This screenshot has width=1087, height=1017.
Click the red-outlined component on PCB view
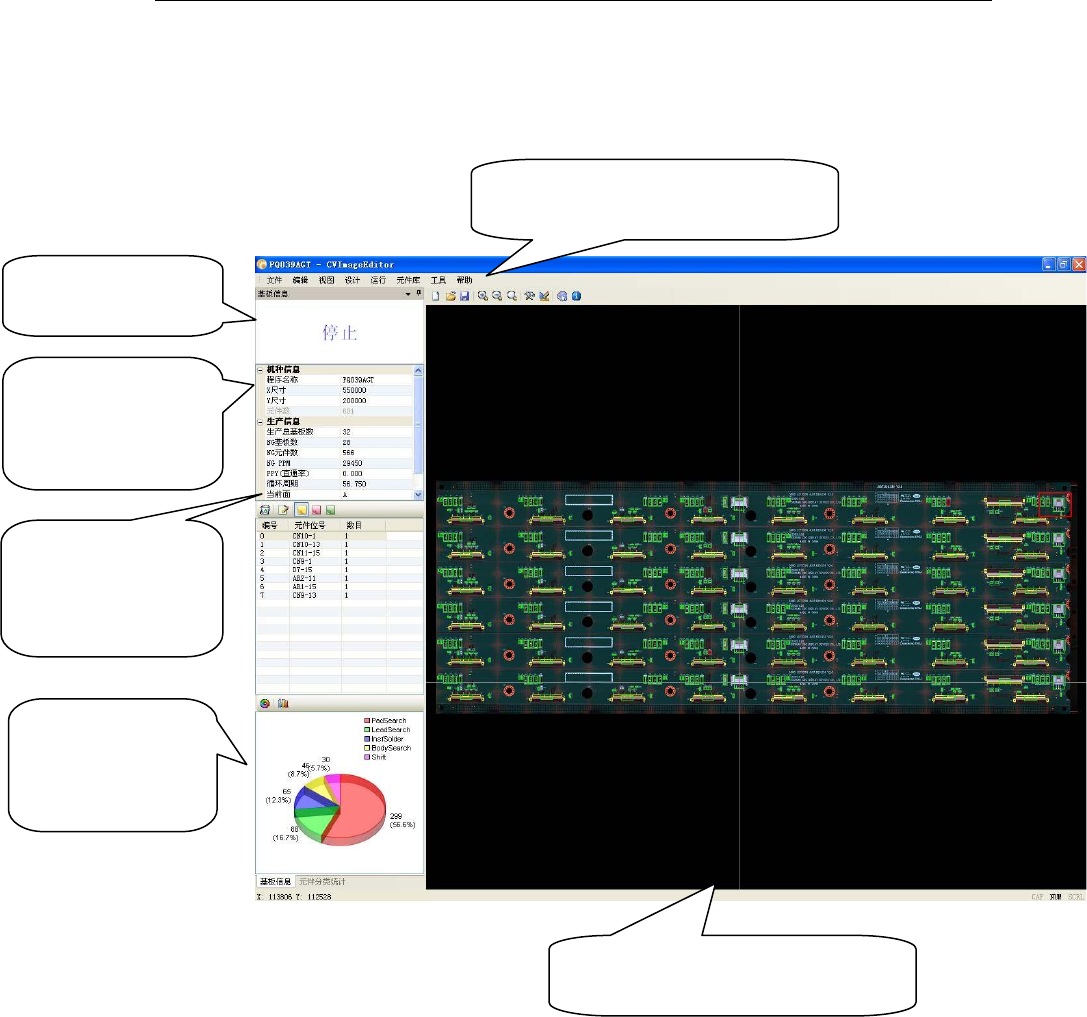tap(1054, 504)
